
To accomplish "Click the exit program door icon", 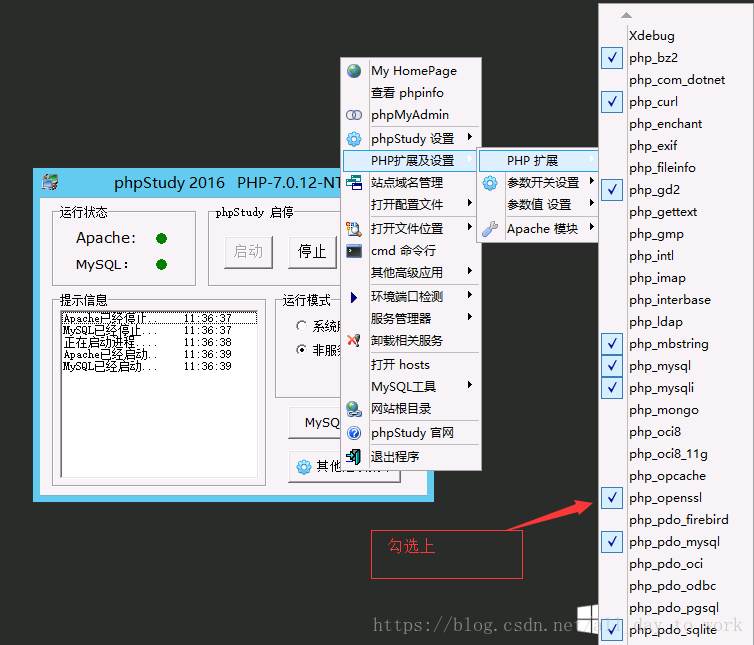I will tap(354, 456).
